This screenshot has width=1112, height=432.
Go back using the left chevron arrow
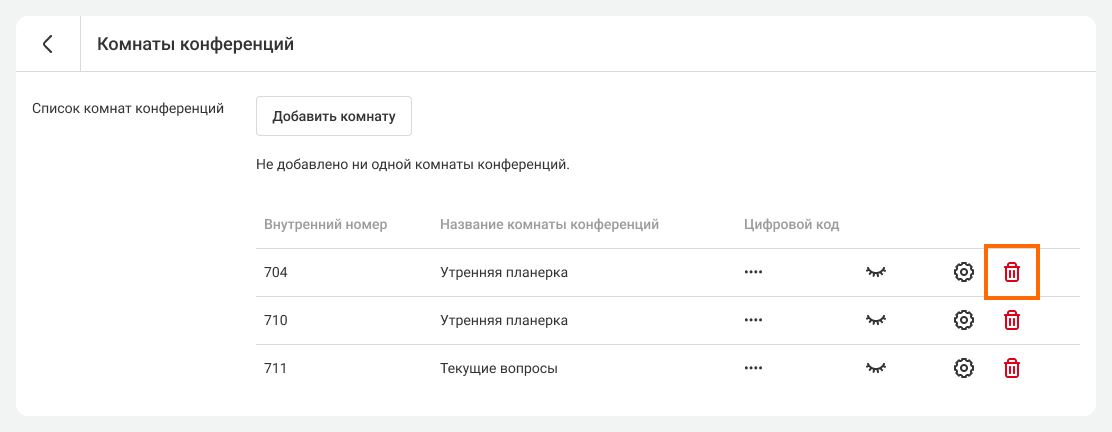(x=47, y=44)
